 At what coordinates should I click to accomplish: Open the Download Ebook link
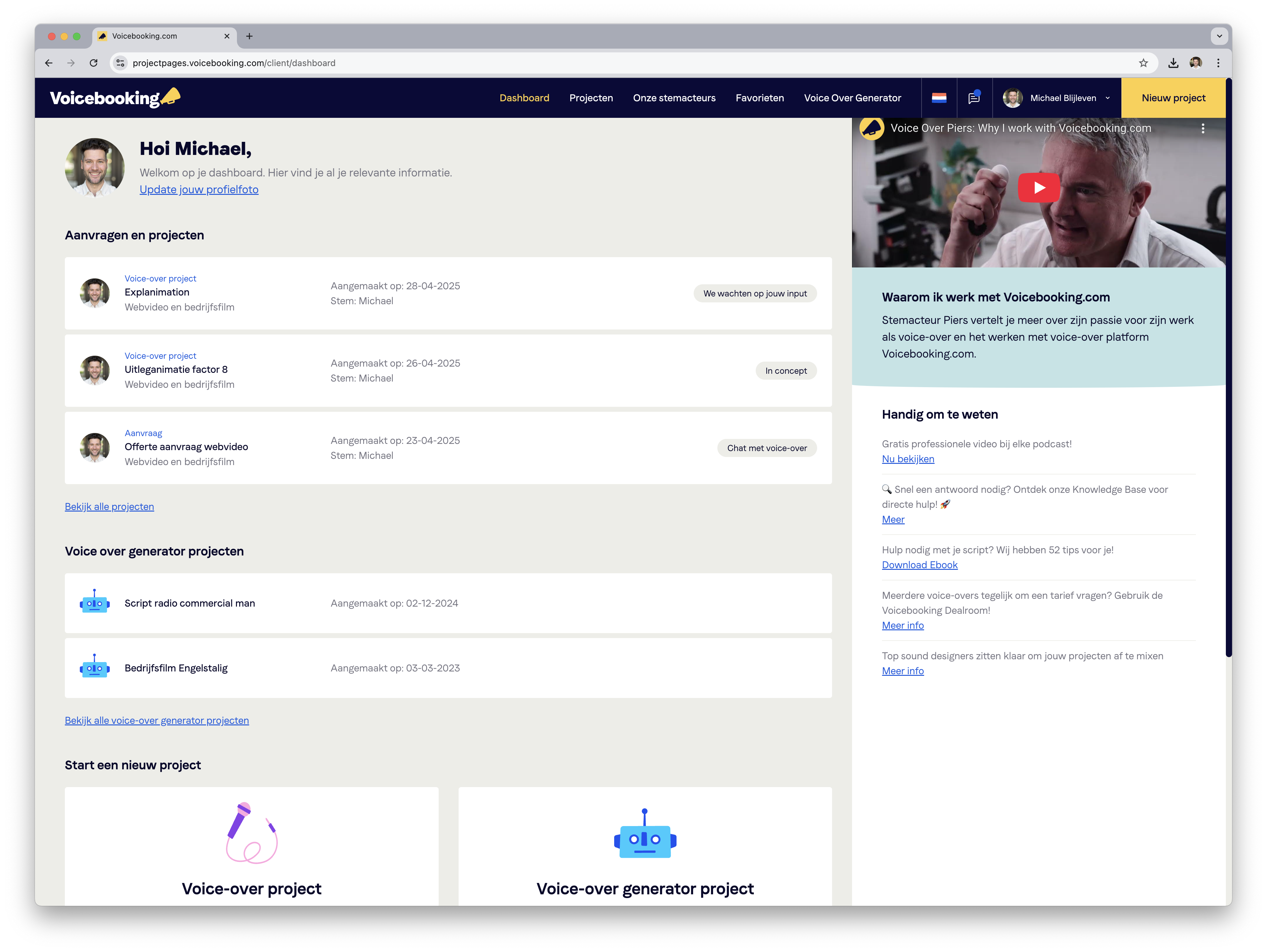[919, 565]
